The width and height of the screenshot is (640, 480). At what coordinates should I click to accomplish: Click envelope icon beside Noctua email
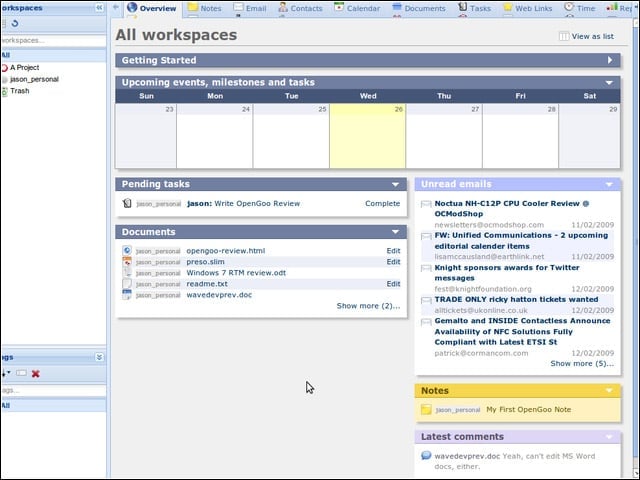point(426,204)
